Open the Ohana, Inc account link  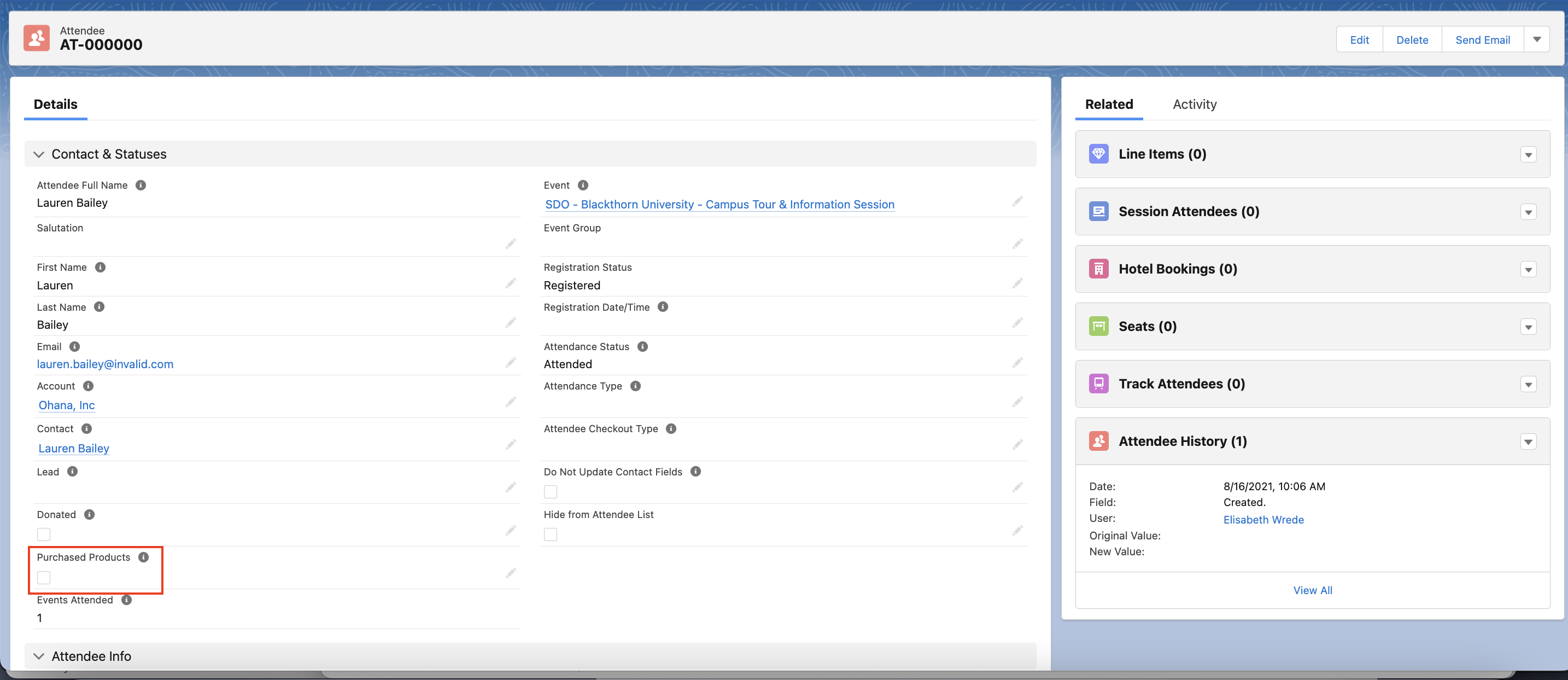[66, 405]
